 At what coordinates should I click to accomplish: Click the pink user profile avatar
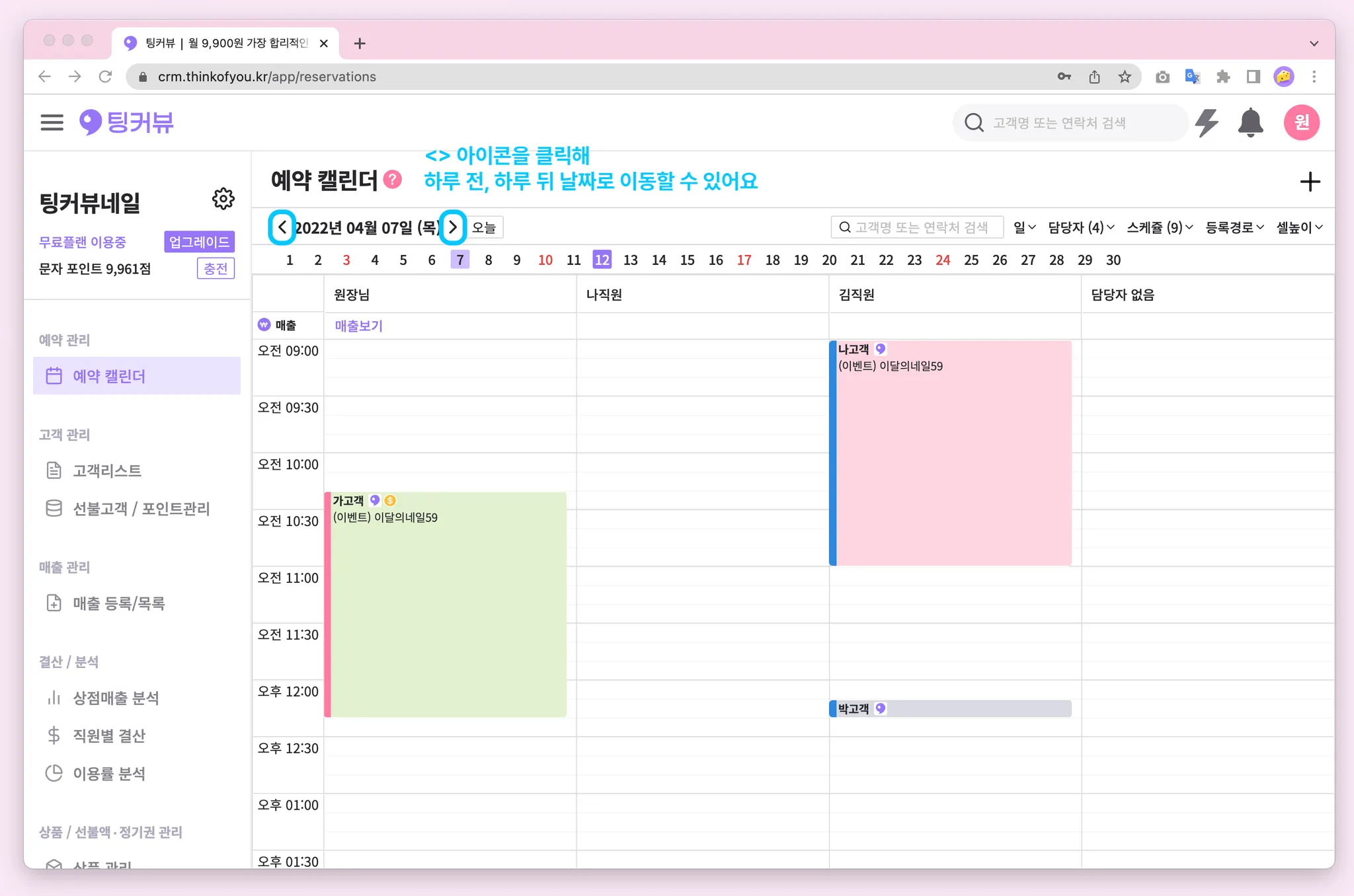click(x=1301, y=122)
